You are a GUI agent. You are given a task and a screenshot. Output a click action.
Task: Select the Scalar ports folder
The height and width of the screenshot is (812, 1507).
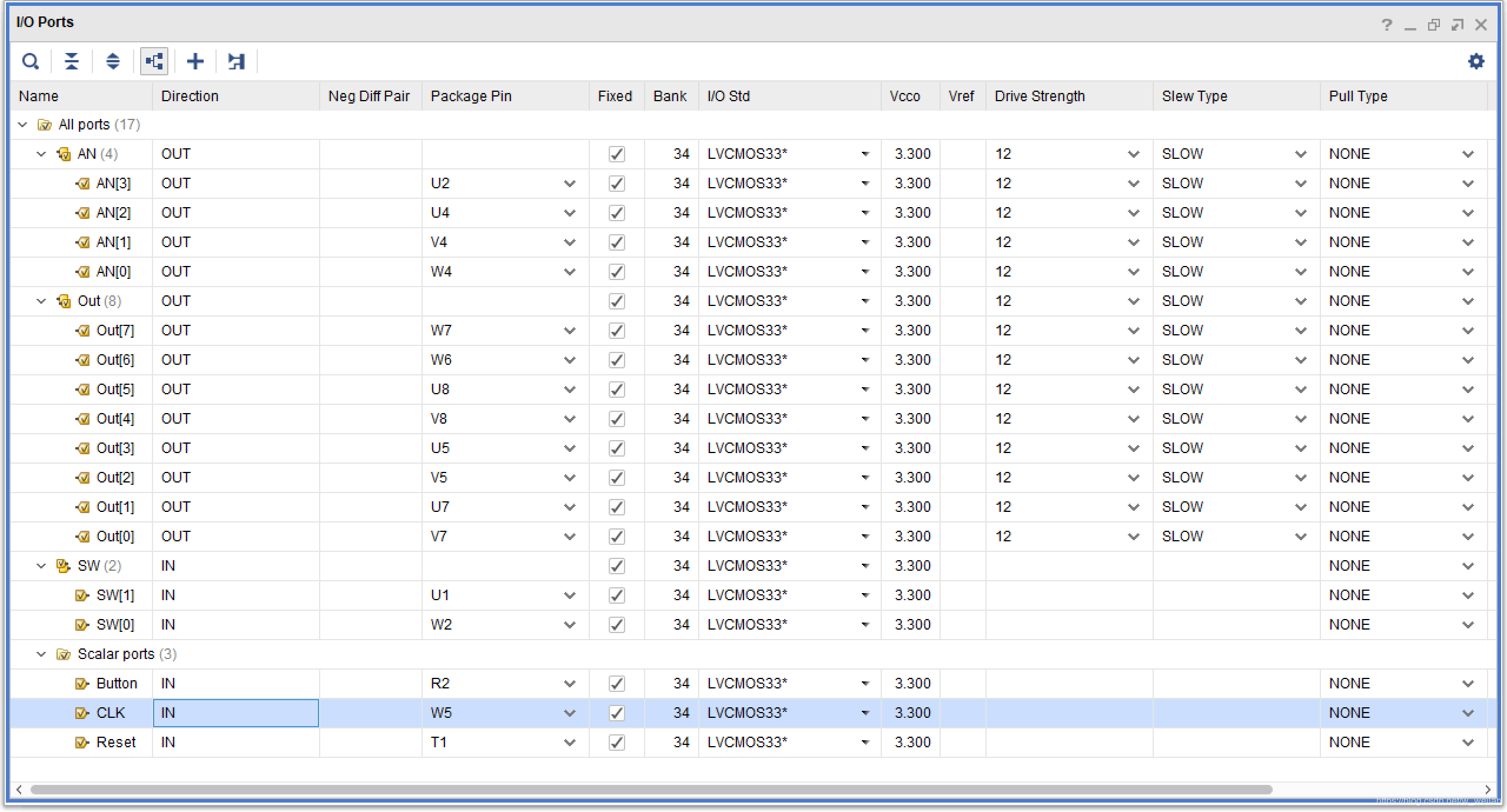point(115,654)
